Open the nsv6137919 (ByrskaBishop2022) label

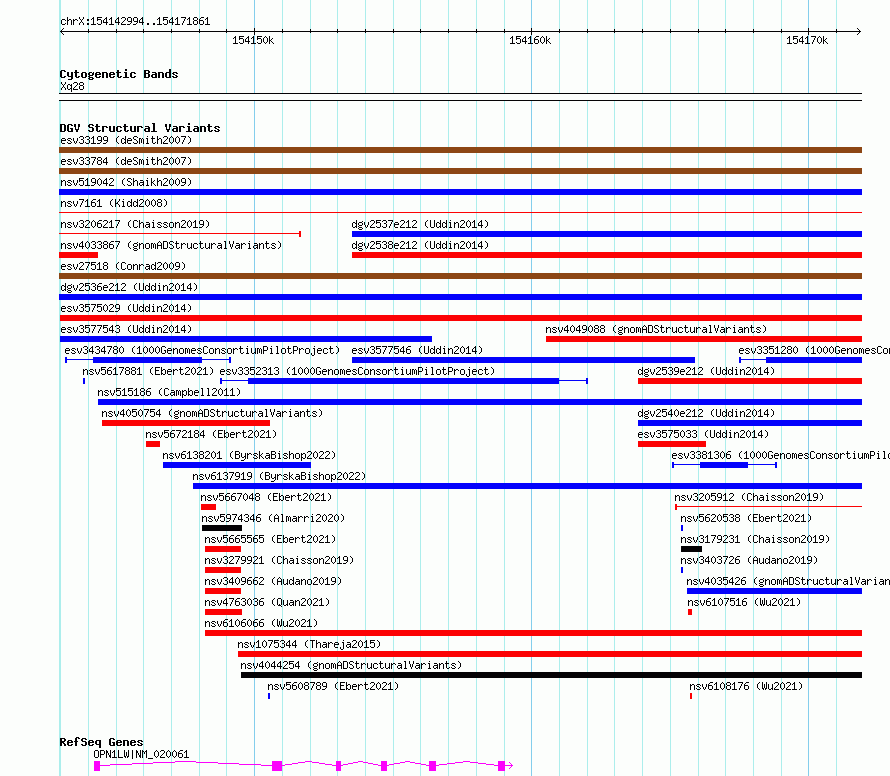point(279,476)
